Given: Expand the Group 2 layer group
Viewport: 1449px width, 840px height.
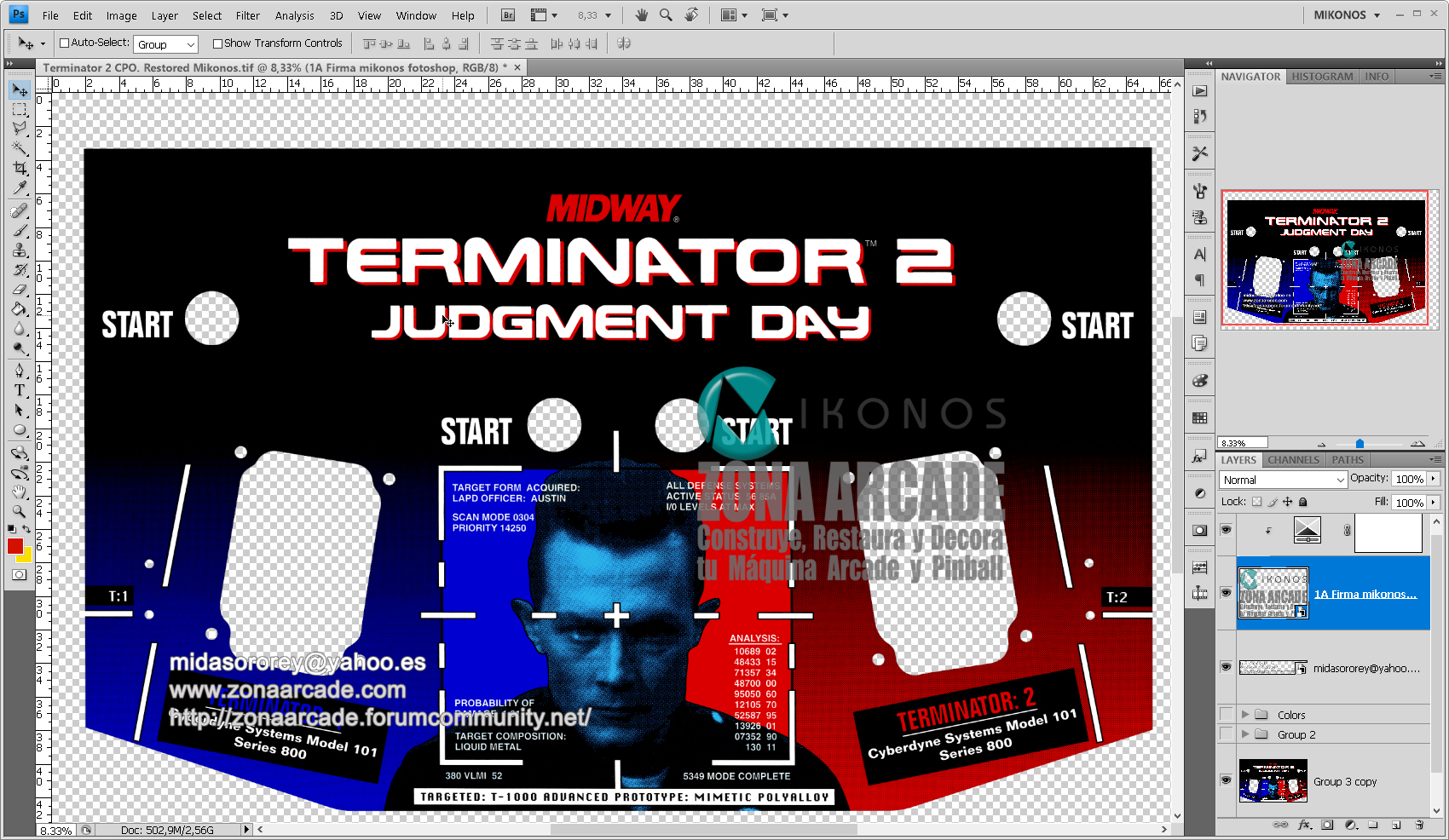Looking at the screenshot, I should pos(1246,734).
